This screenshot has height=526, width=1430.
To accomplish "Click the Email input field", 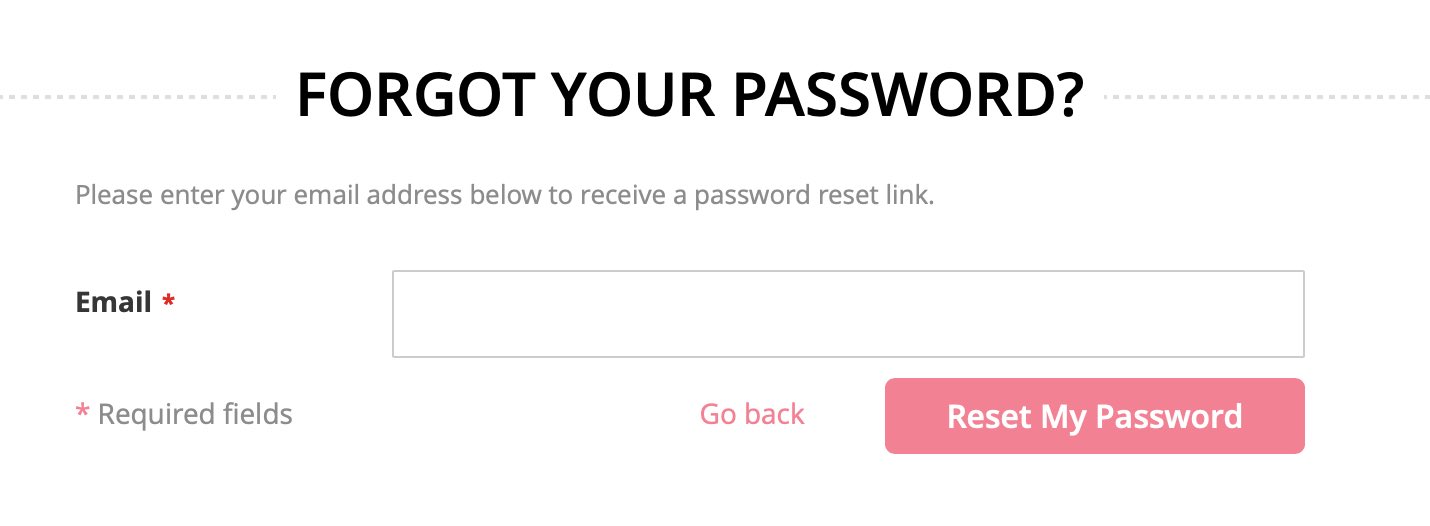I will [x=848, y=314].
